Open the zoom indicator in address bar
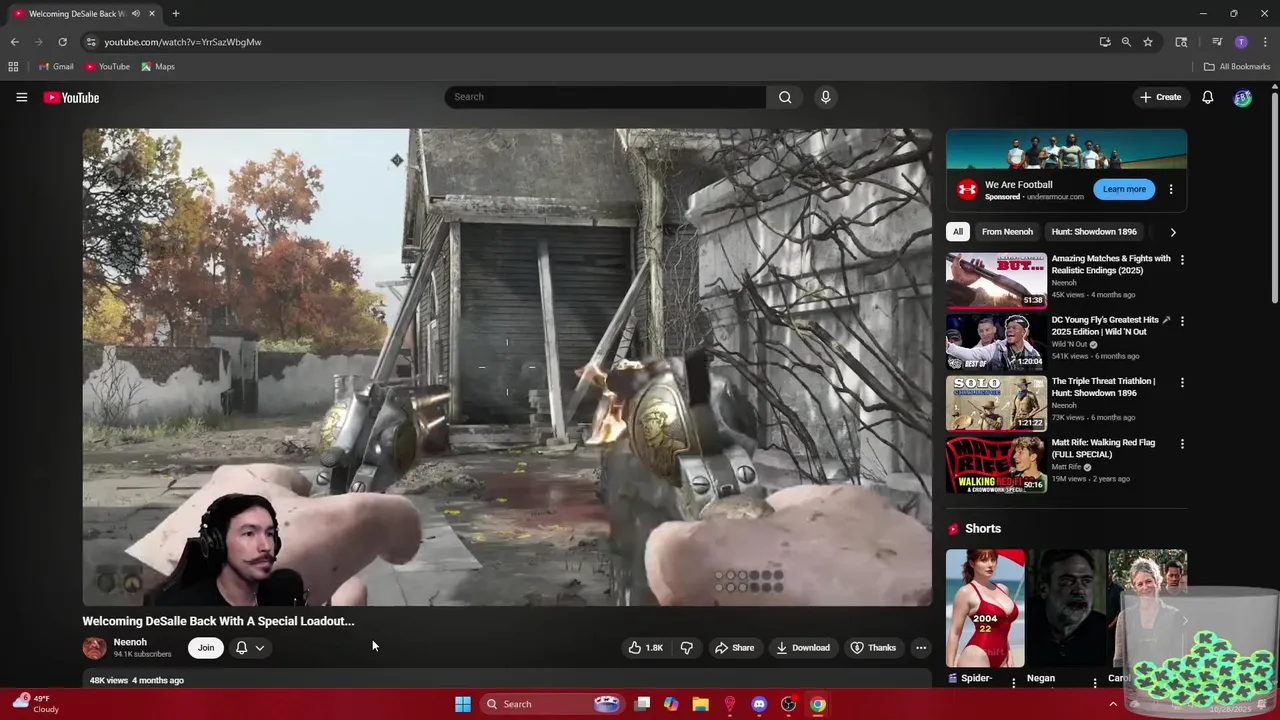Screen dimensions: 1280x720 point(1126,42)
